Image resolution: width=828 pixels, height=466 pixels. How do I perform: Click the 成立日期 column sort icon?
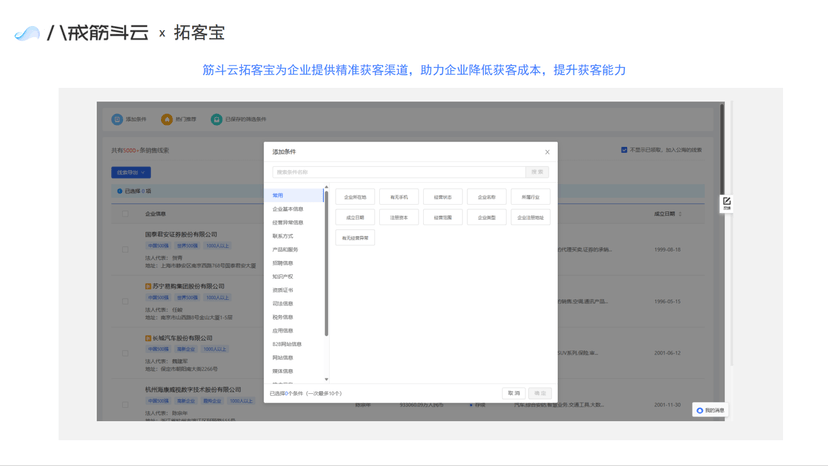(680, 214)
